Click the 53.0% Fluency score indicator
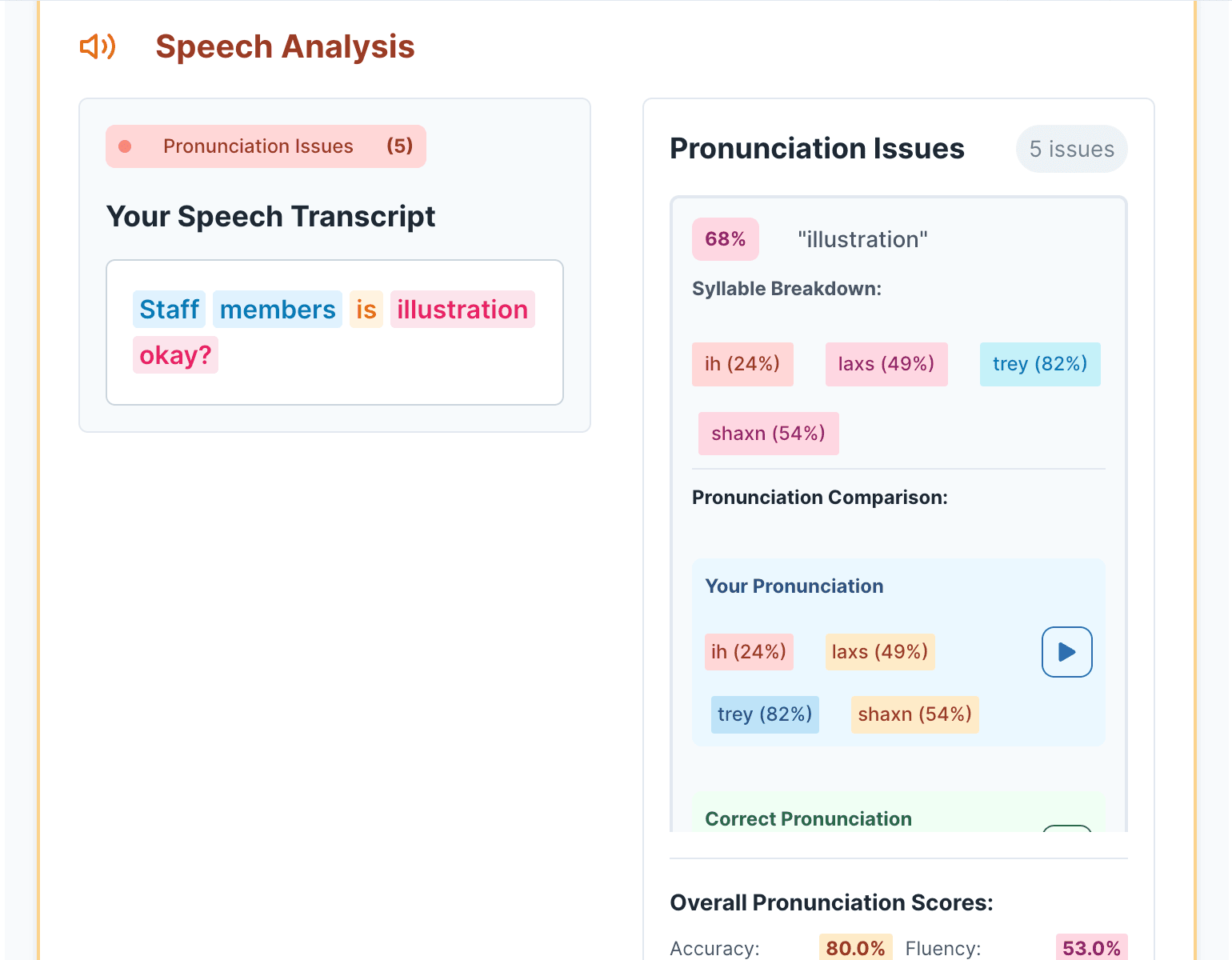Screen dimensions: 1232x960 coord(1090,948)
